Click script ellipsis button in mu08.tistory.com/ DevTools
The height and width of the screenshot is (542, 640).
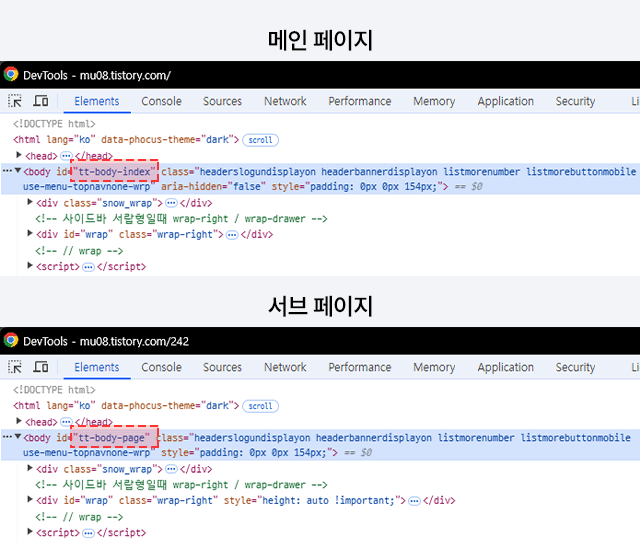(x=88, y=267)
